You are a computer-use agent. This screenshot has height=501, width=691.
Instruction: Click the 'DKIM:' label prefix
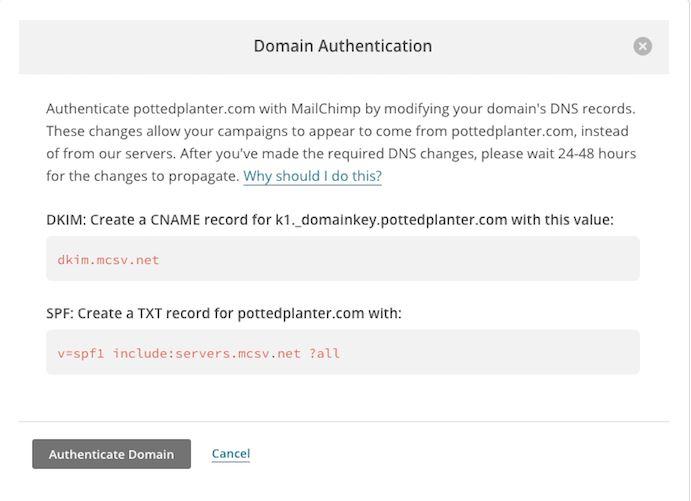tap(66, 219)
